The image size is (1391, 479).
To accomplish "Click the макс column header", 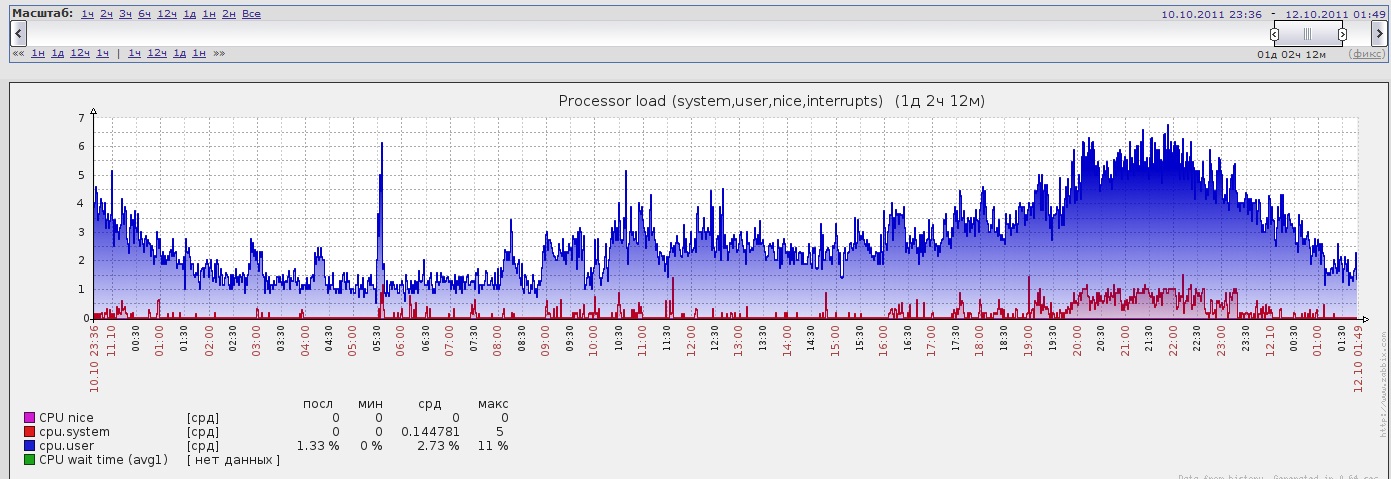I will pos(492,403).
